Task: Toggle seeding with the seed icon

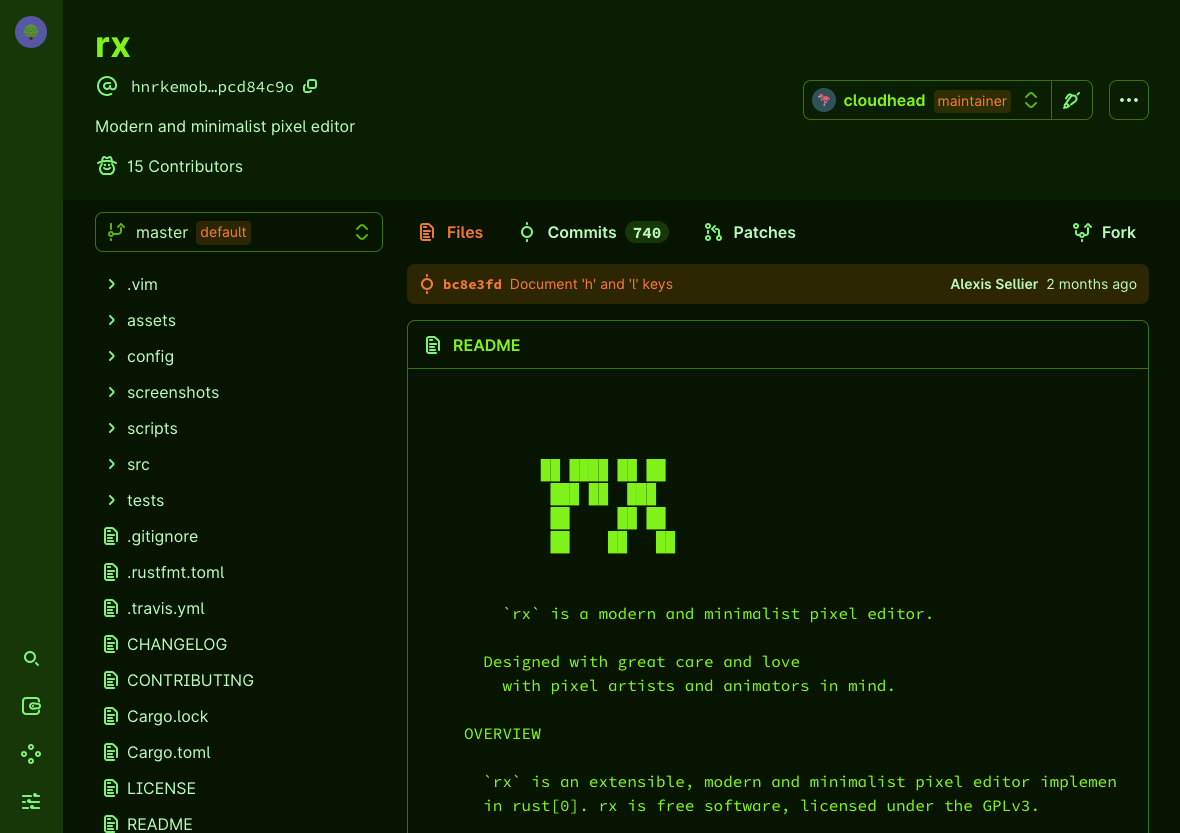Action: (x=1072, y=99)
